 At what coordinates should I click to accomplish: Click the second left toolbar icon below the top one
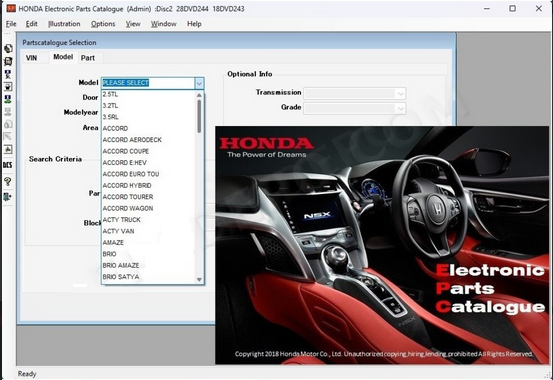click(x=8, y=61)
